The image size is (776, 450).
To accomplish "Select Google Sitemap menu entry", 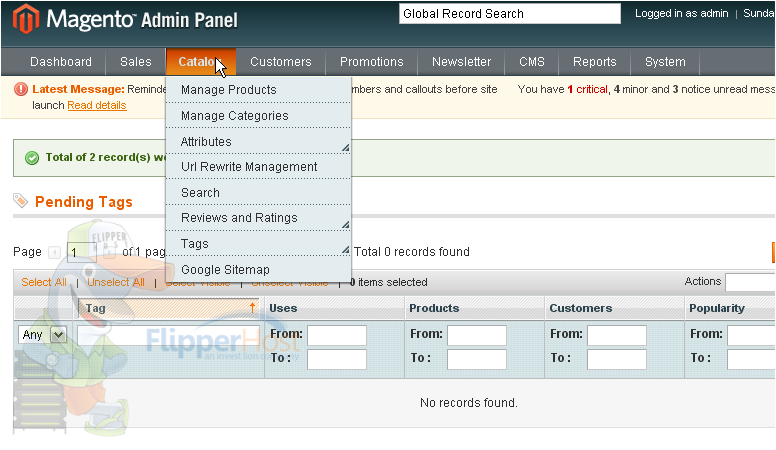I will [258, 269].
